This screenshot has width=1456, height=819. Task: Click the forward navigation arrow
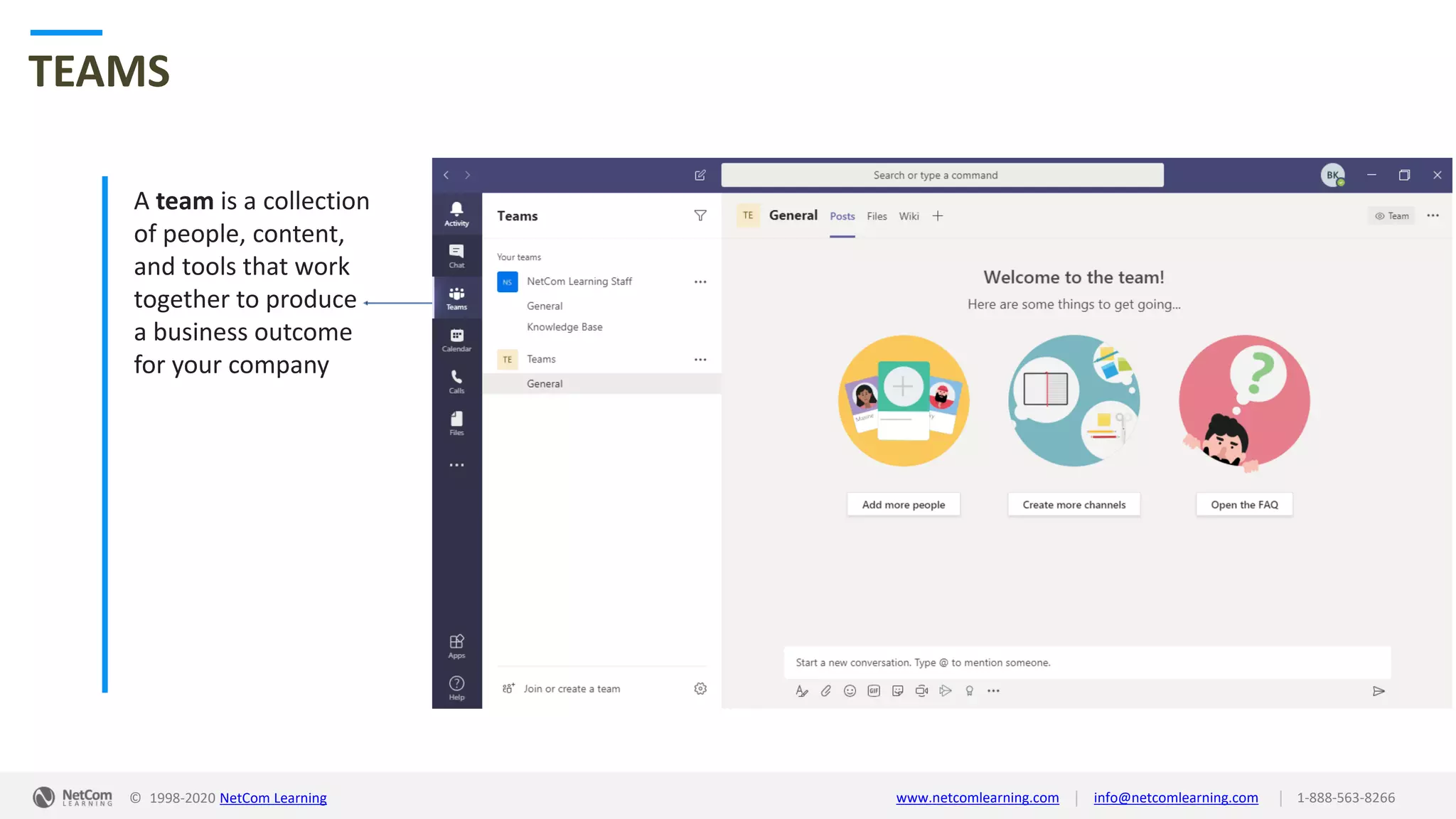coord(468,175)
